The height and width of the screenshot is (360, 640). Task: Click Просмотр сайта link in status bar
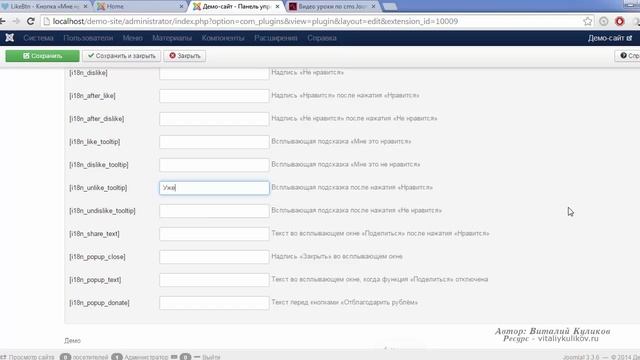click(x=28, y=357)
